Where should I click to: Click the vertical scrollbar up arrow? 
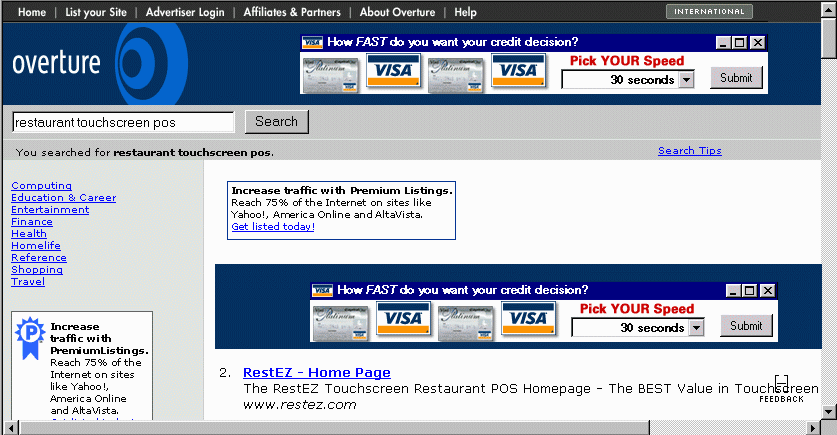tap(829, 10)
